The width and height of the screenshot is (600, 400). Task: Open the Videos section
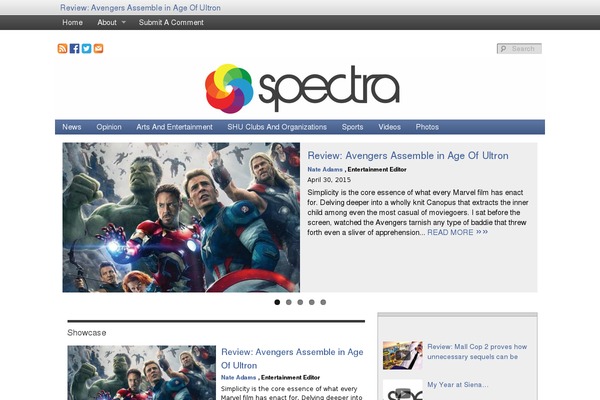click(x=390, y=127)
